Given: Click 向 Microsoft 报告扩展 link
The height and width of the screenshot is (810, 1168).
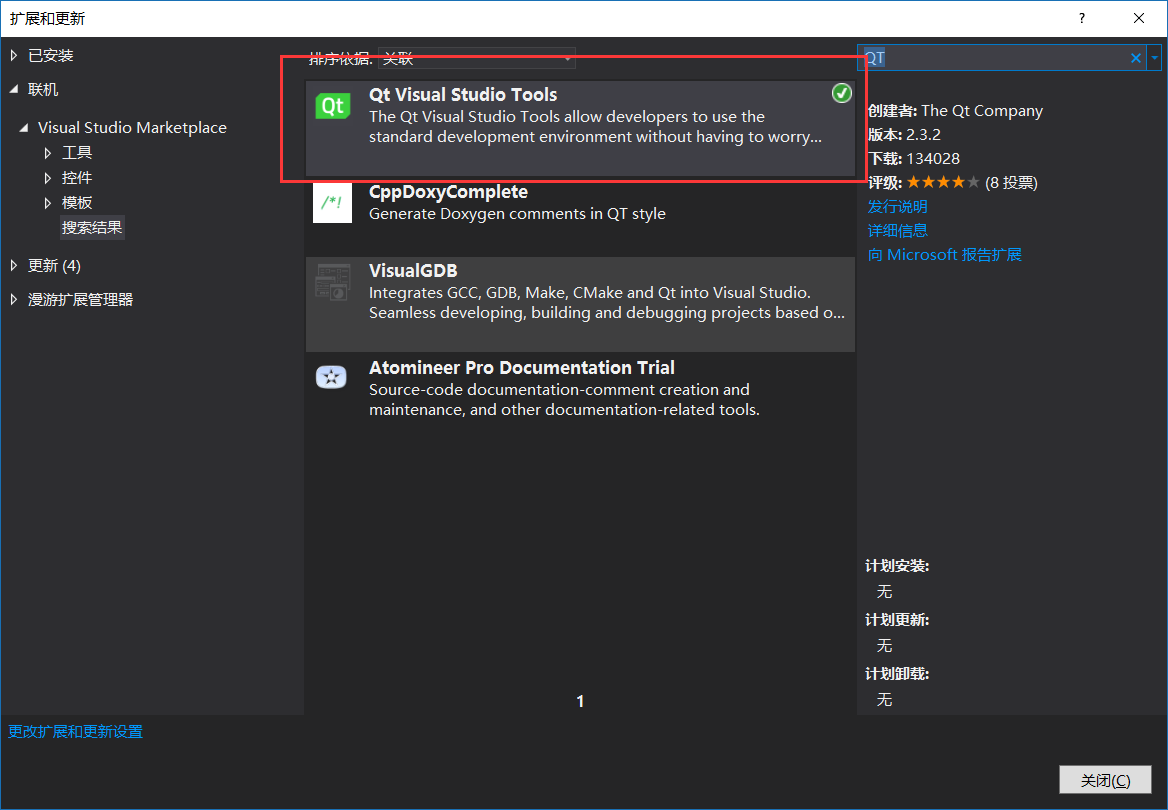Looking at the screenshot, I should 945,255.
